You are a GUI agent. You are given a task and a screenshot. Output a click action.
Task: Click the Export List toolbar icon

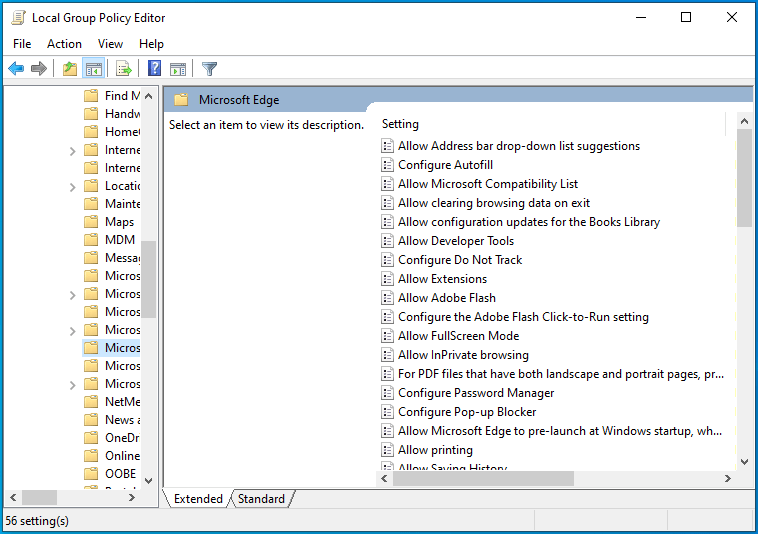tap(124, 69)
